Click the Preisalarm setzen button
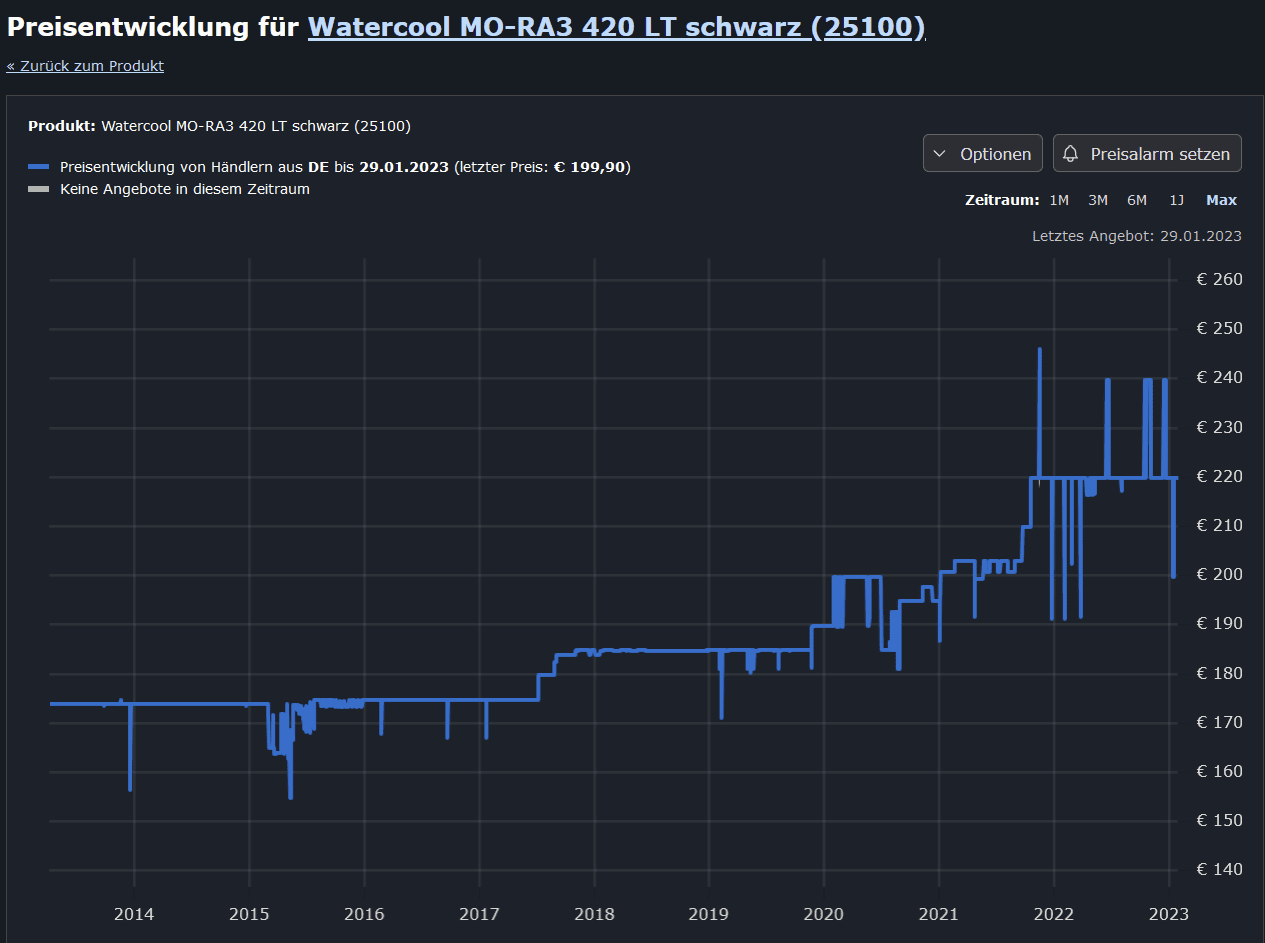 click(x=1147, y=154)
